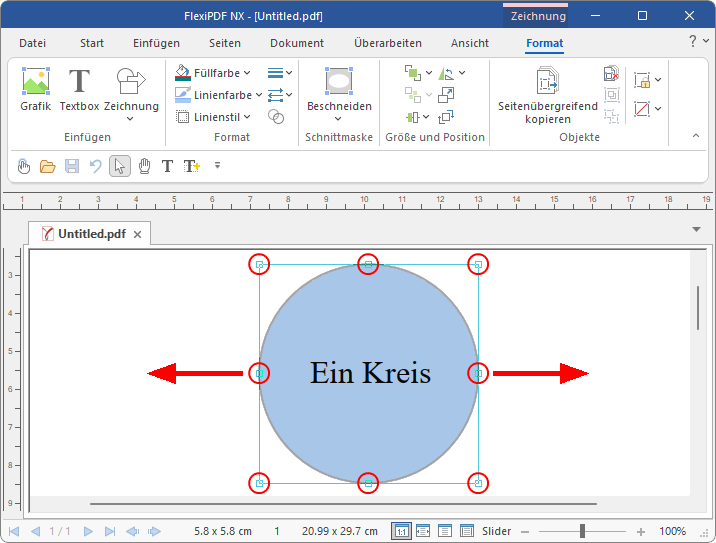Image resolution: width=716 pixels, height=543 pixels.
Task: Open the Einfügen ribbon tab
Action: 156,43
